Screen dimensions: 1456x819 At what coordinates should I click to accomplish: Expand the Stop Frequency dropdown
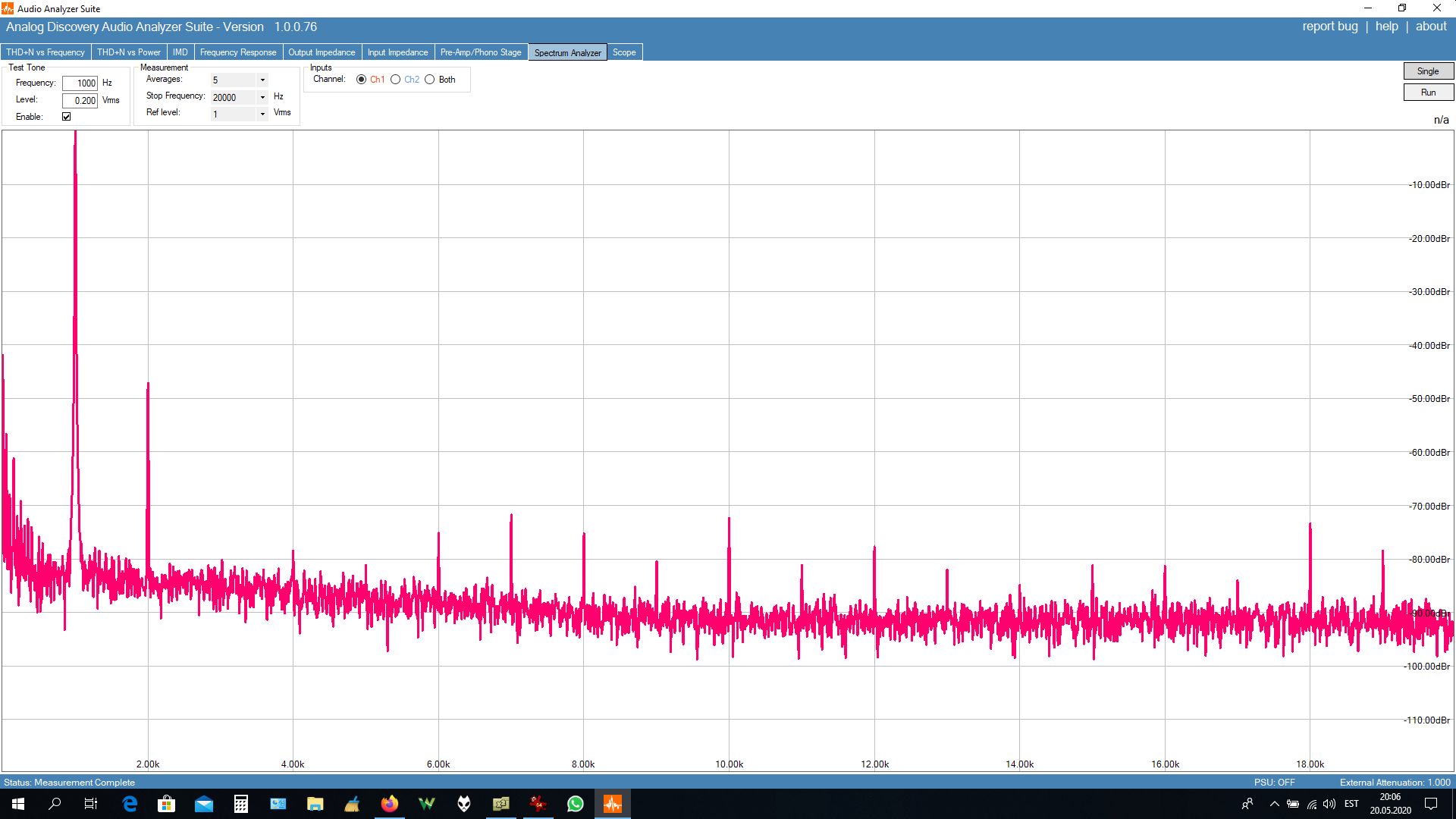click(x=262, y=97)
